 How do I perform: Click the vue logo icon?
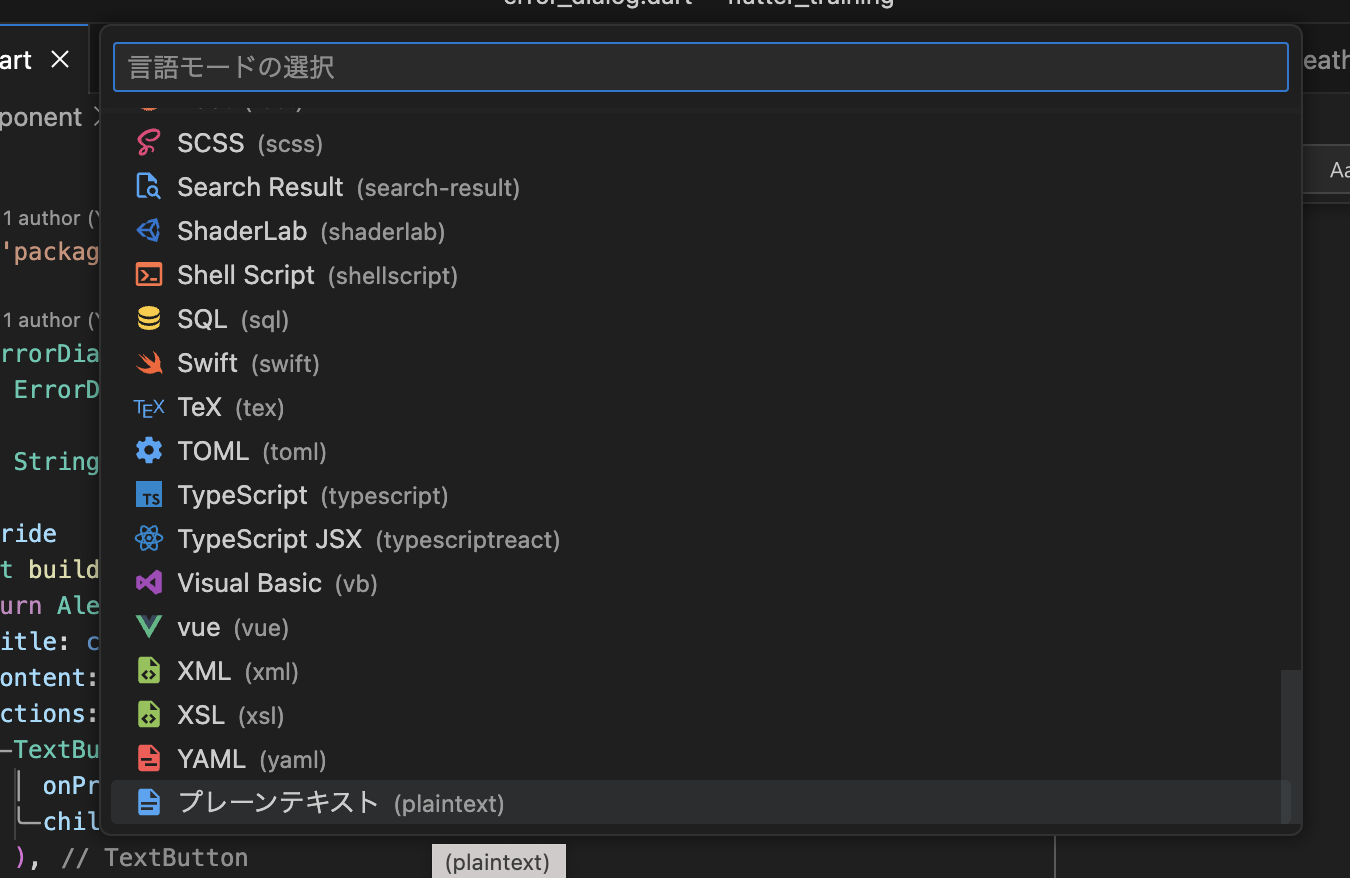tap(149, 627)
